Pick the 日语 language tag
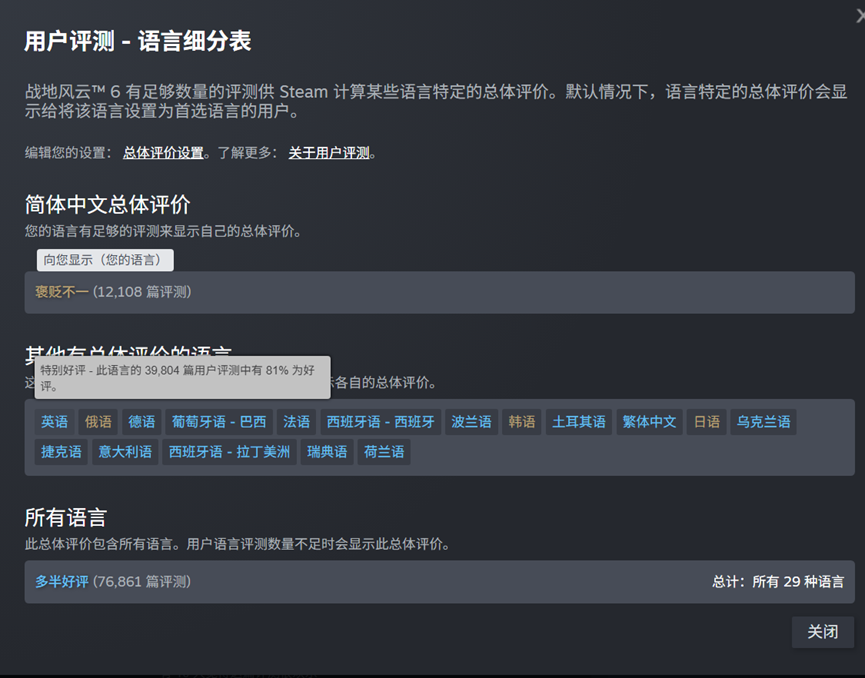Screen dimensions: 865x678 pyautogui.click(x=707, y=422)
